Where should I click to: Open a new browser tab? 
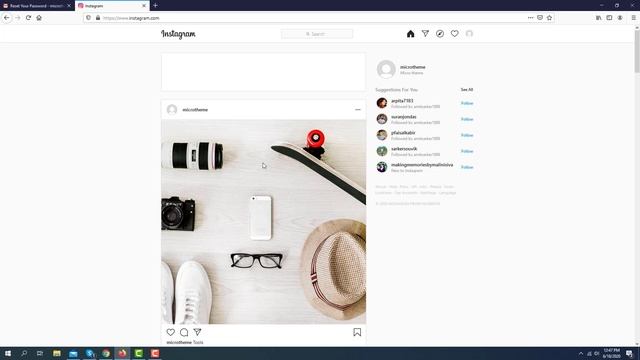[156, 6]
